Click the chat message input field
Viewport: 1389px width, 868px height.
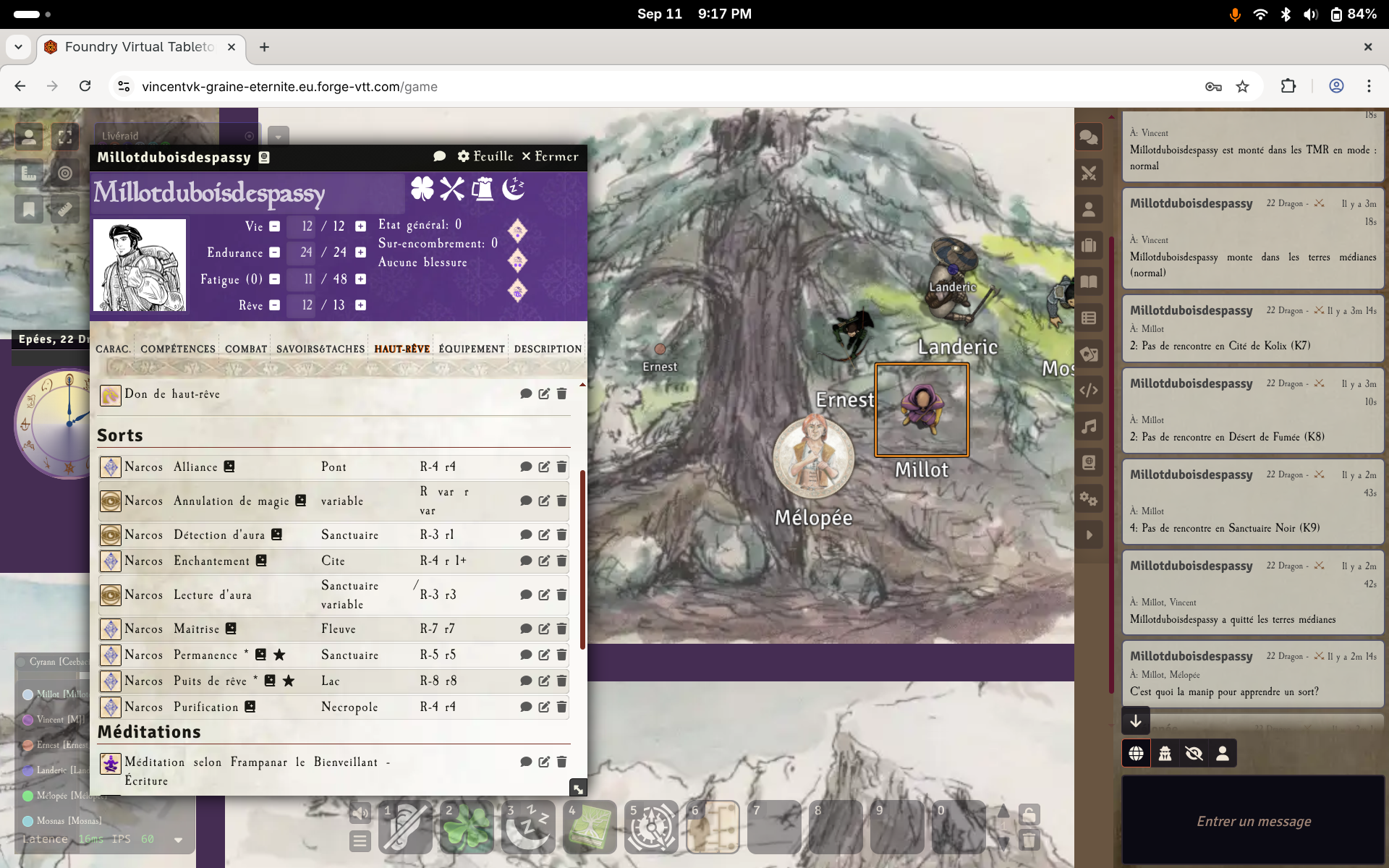(1253, 821)
